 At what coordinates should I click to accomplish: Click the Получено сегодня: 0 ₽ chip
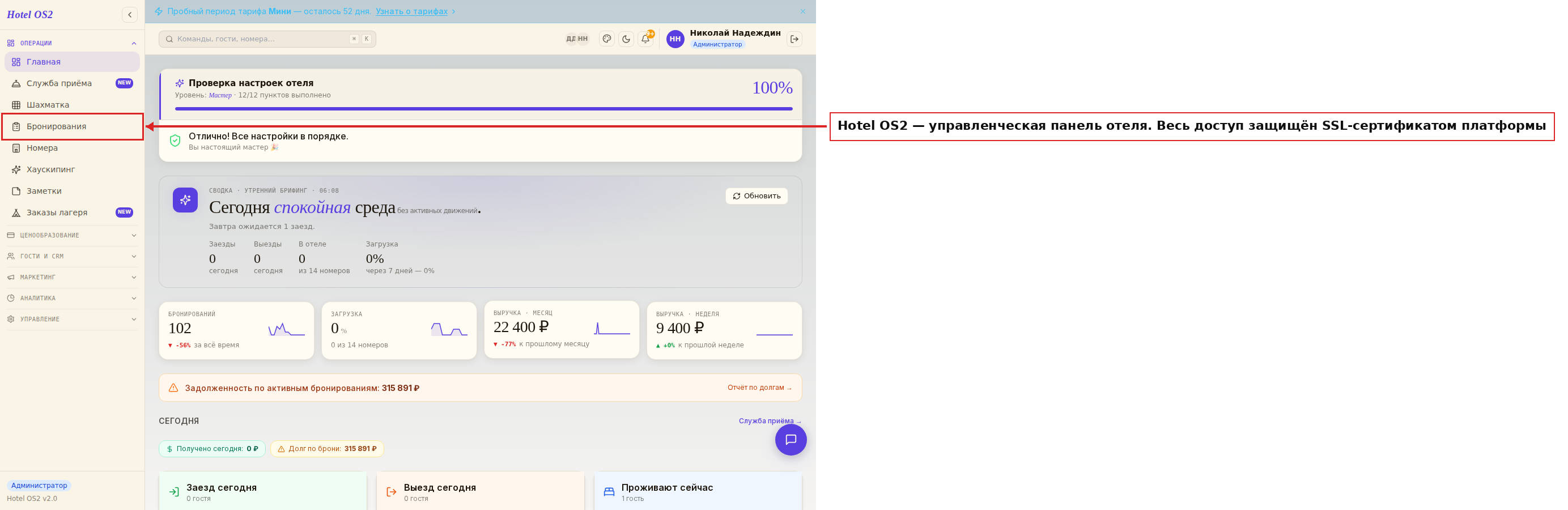pyautogui.click(x=213, y=449)
